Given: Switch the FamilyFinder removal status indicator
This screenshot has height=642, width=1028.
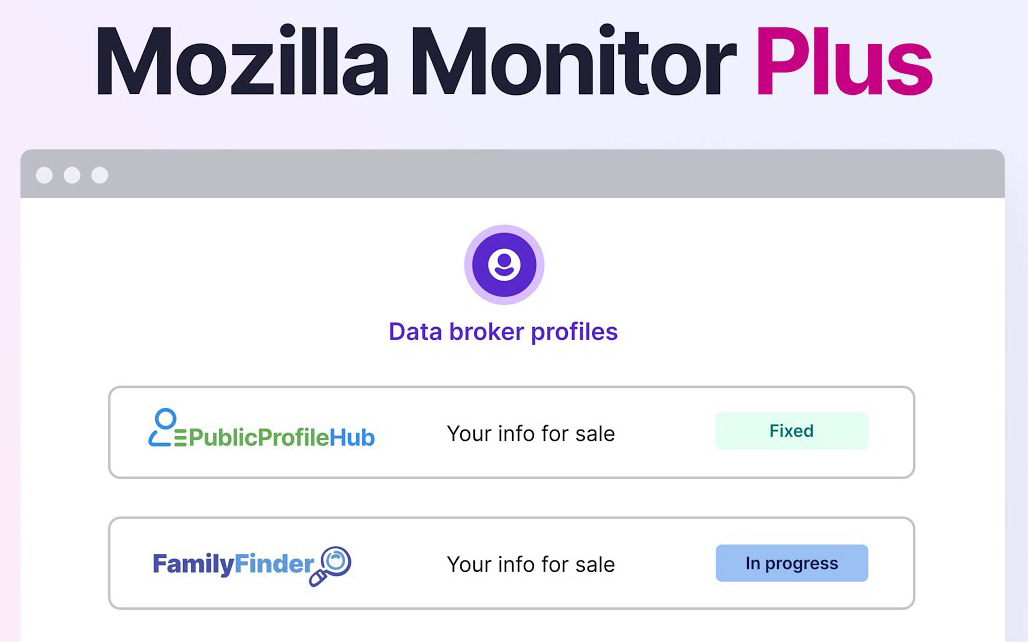Looking at the screenshot, I should tap(791, 563).
